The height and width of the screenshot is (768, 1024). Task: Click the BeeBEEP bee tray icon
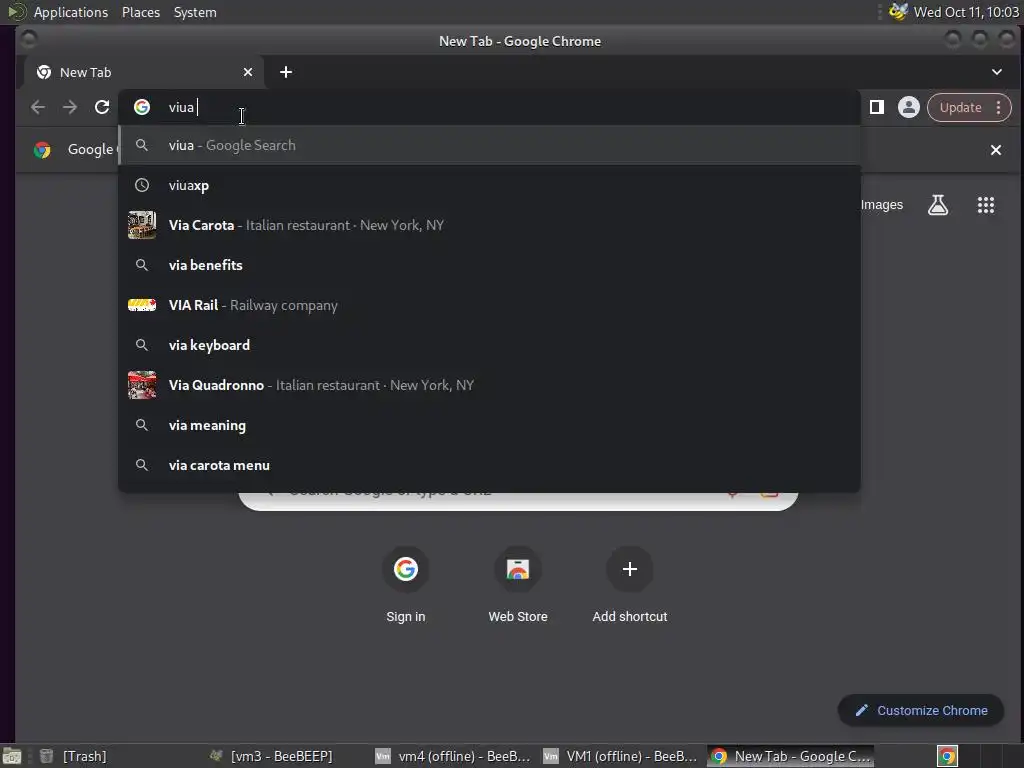click(899, 12)
